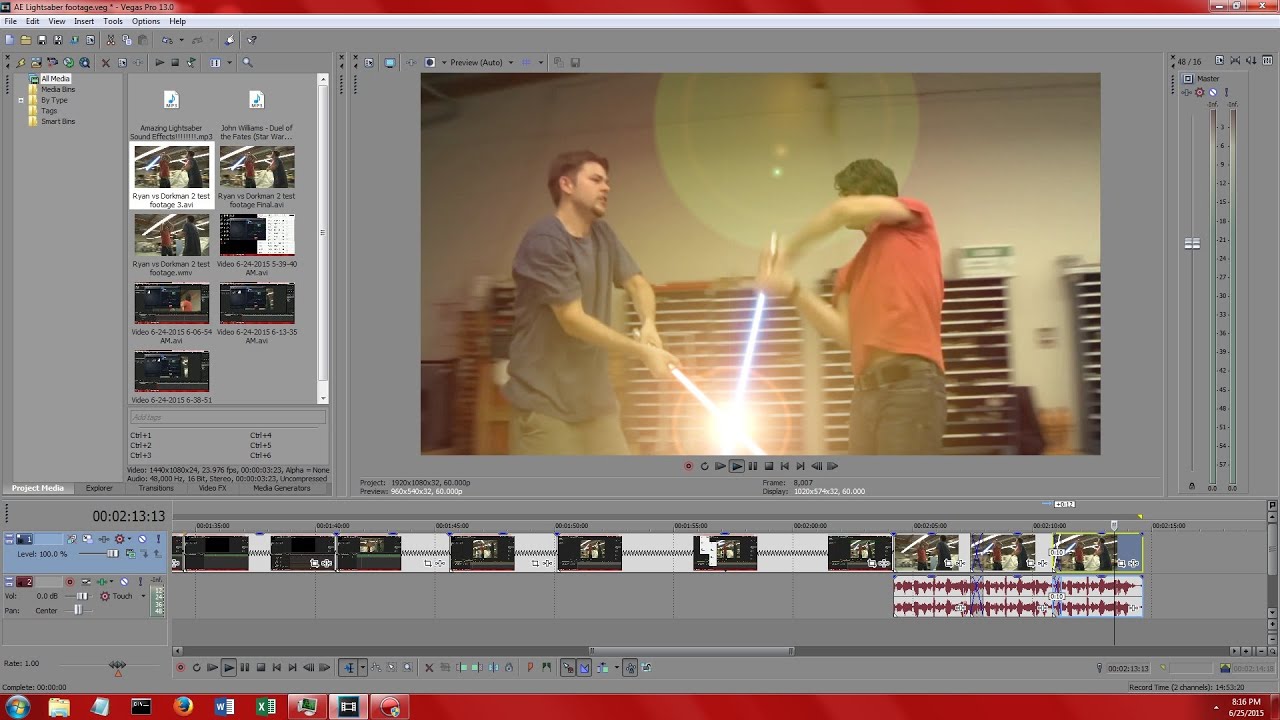Click the Delete X in the bottom edit toolbar
The image size is (1280, 720).
(429, 667)
